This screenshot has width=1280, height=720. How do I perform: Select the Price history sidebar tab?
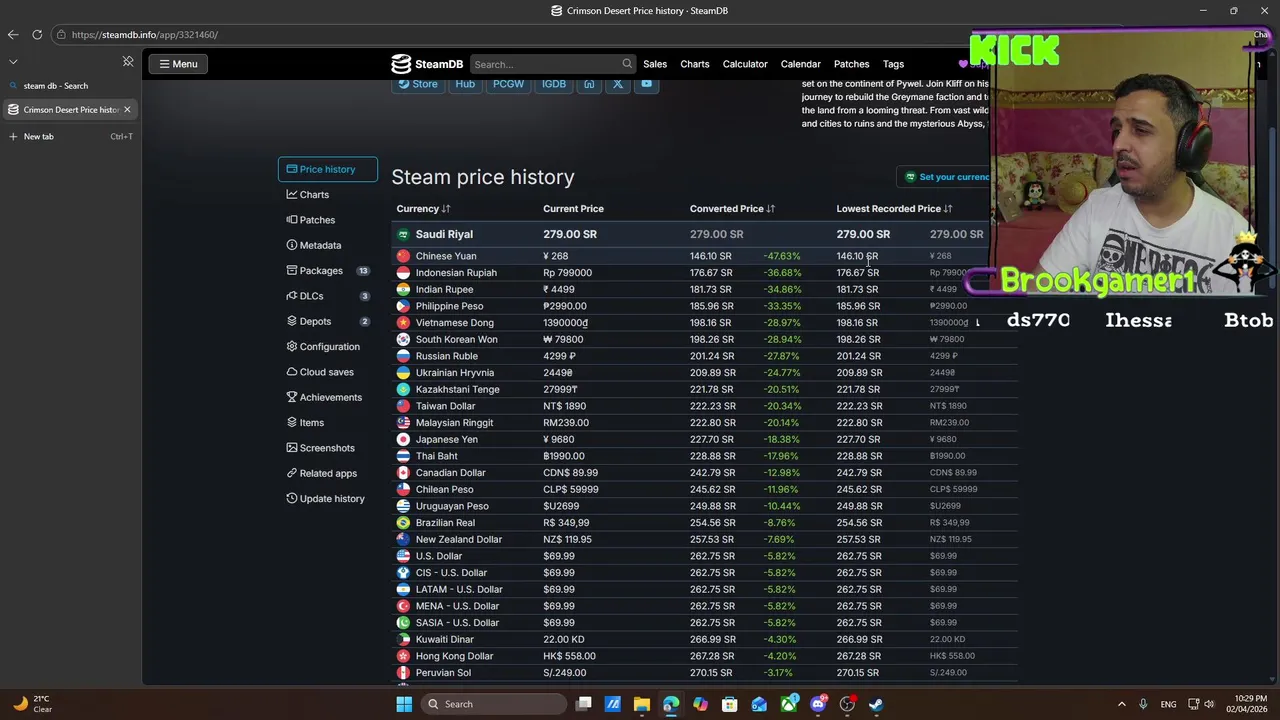coord(328,169)
